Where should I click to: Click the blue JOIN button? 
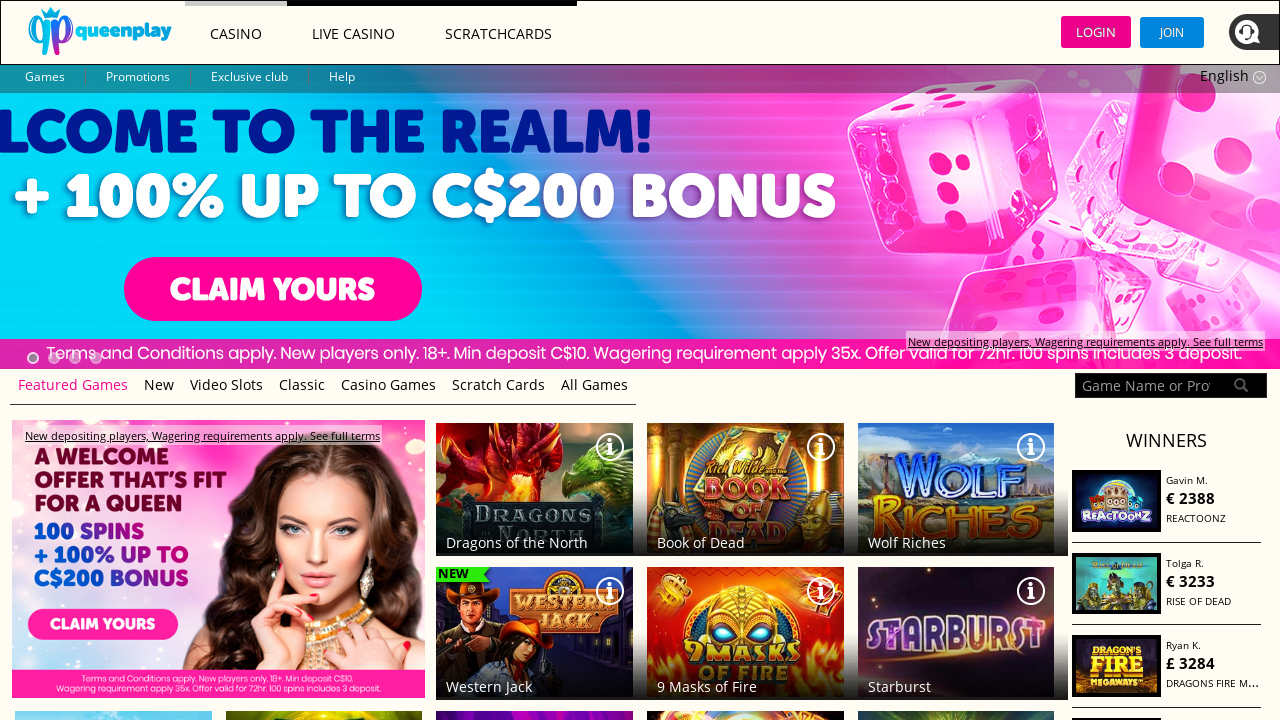(1172, 32)
